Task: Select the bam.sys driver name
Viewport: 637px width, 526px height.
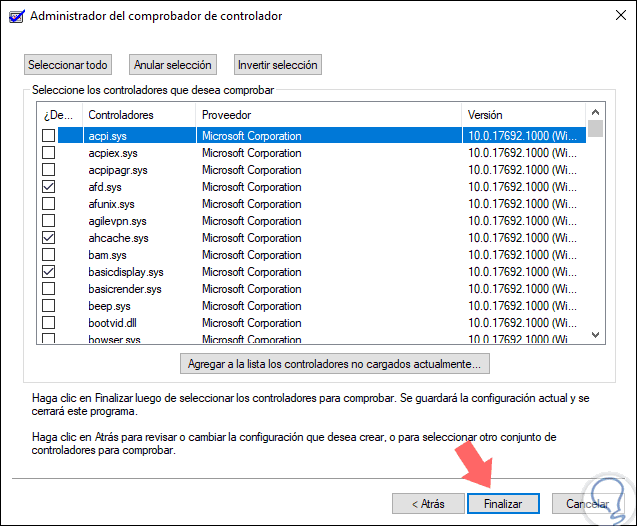Action: tap(107, 255)
